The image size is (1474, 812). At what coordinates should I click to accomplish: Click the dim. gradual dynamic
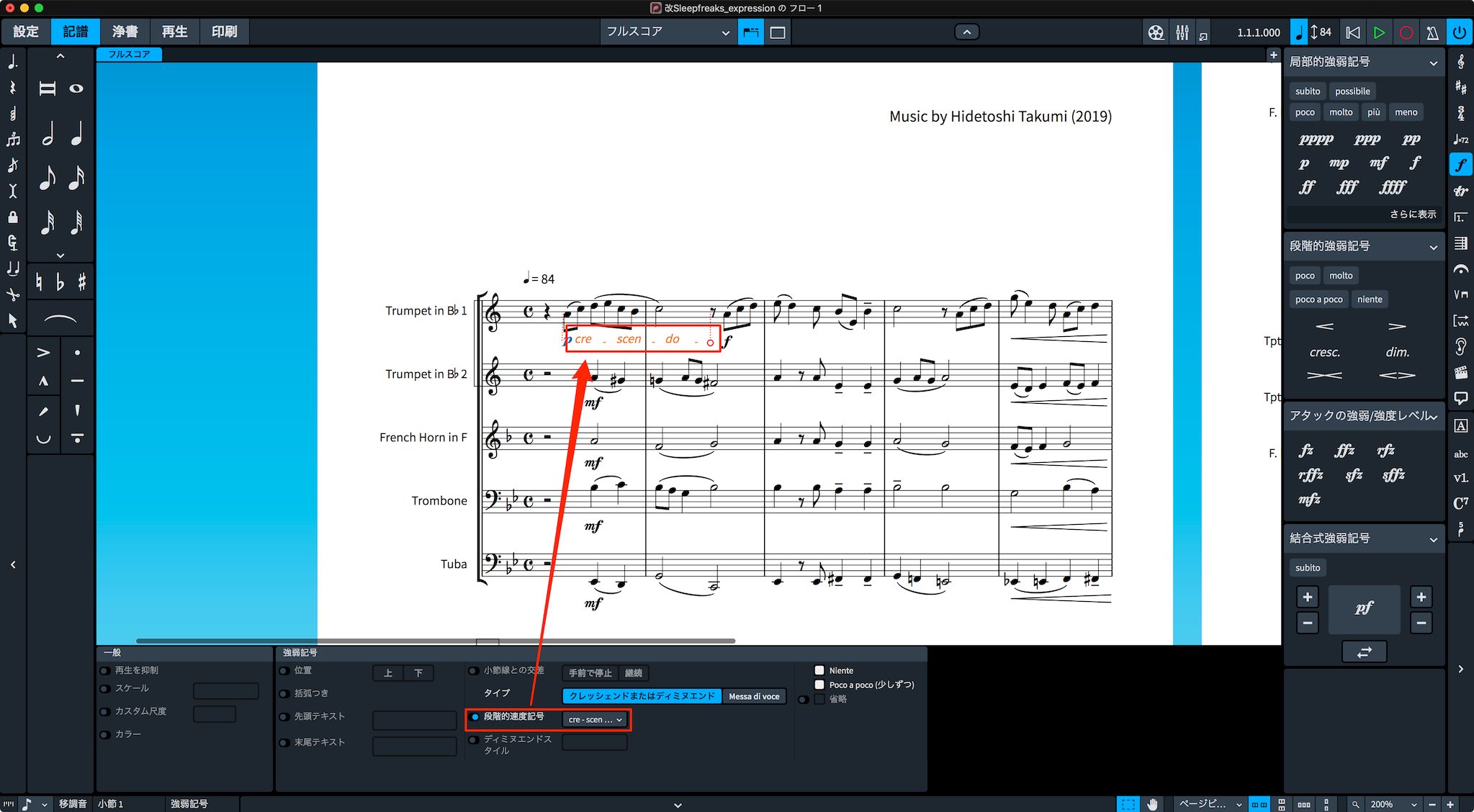(1397, 353)
